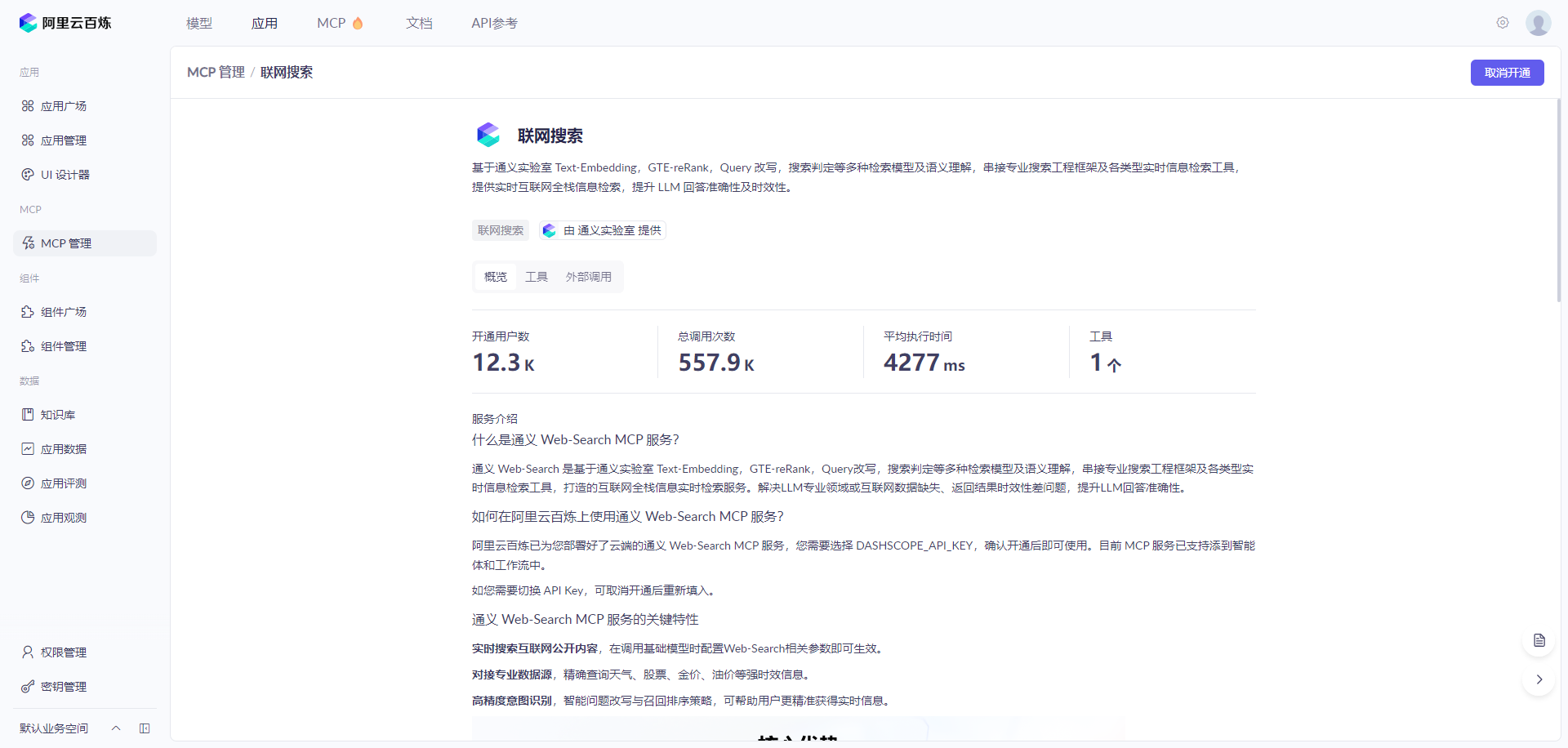Open the MCP top menu
The width and height of the screenshot is (1568, 748).
pos(332,23)
